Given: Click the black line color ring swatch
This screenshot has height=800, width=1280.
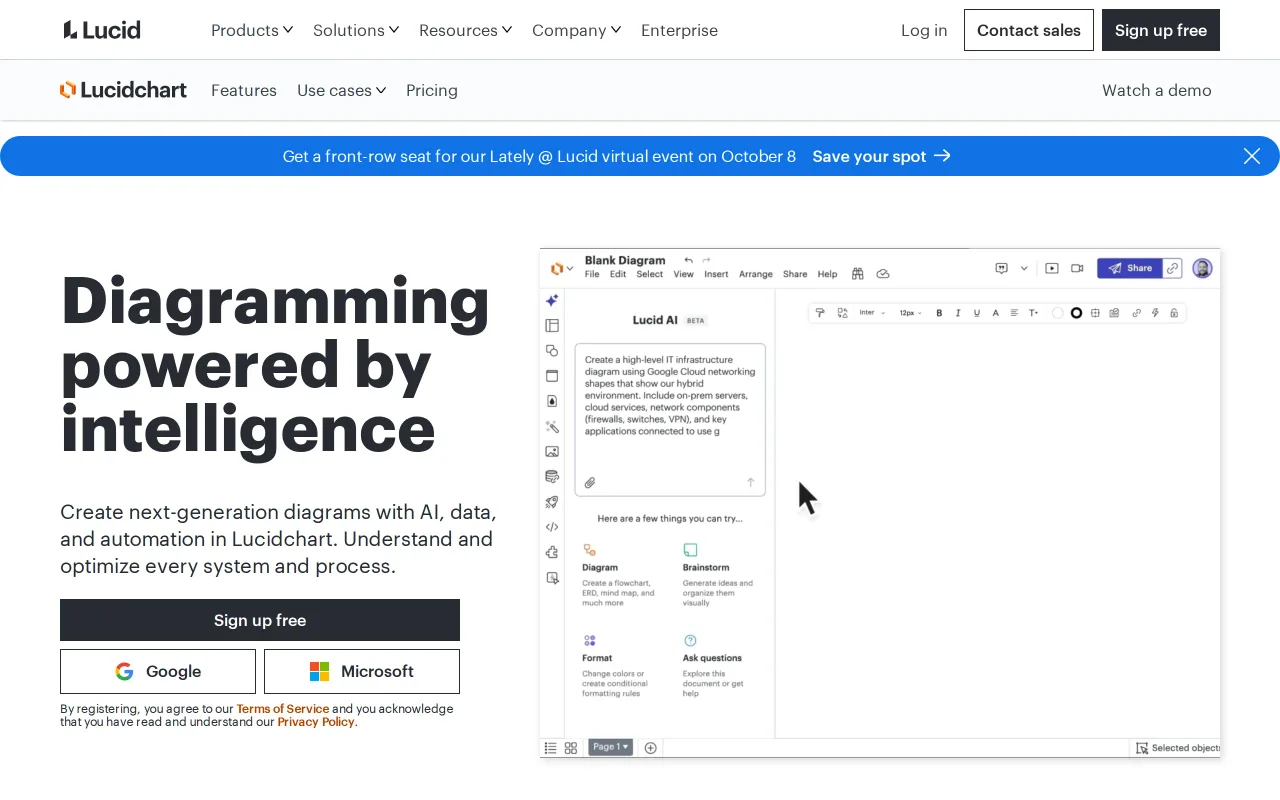Looking at the screenshot, I should [1077, 313].
